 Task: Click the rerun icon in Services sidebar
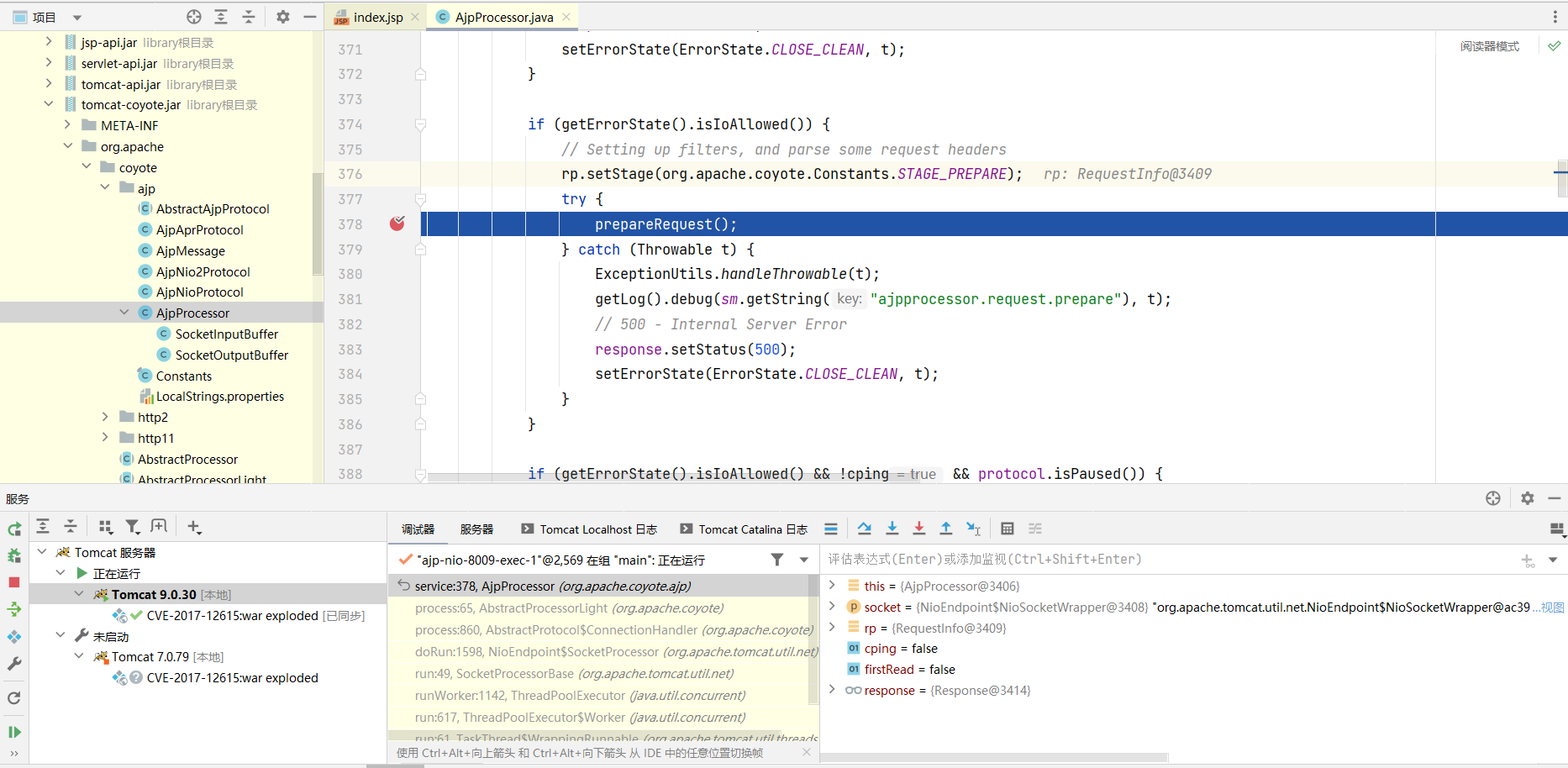(14, 529)
